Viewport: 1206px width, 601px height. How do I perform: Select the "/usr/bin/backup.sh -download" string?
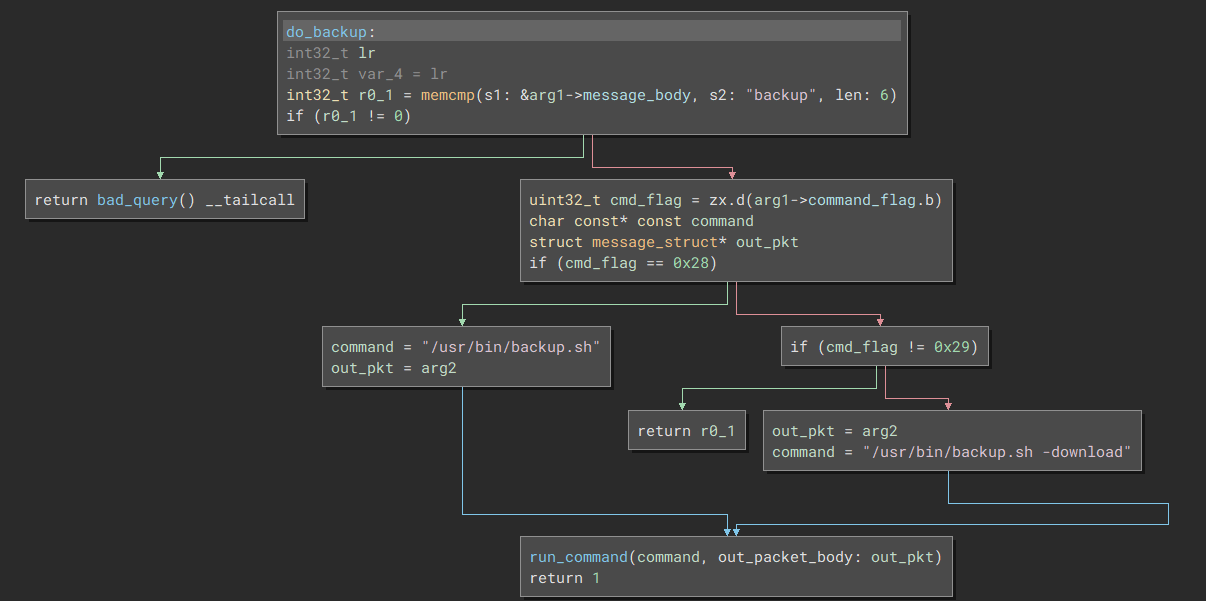point(998,452)
